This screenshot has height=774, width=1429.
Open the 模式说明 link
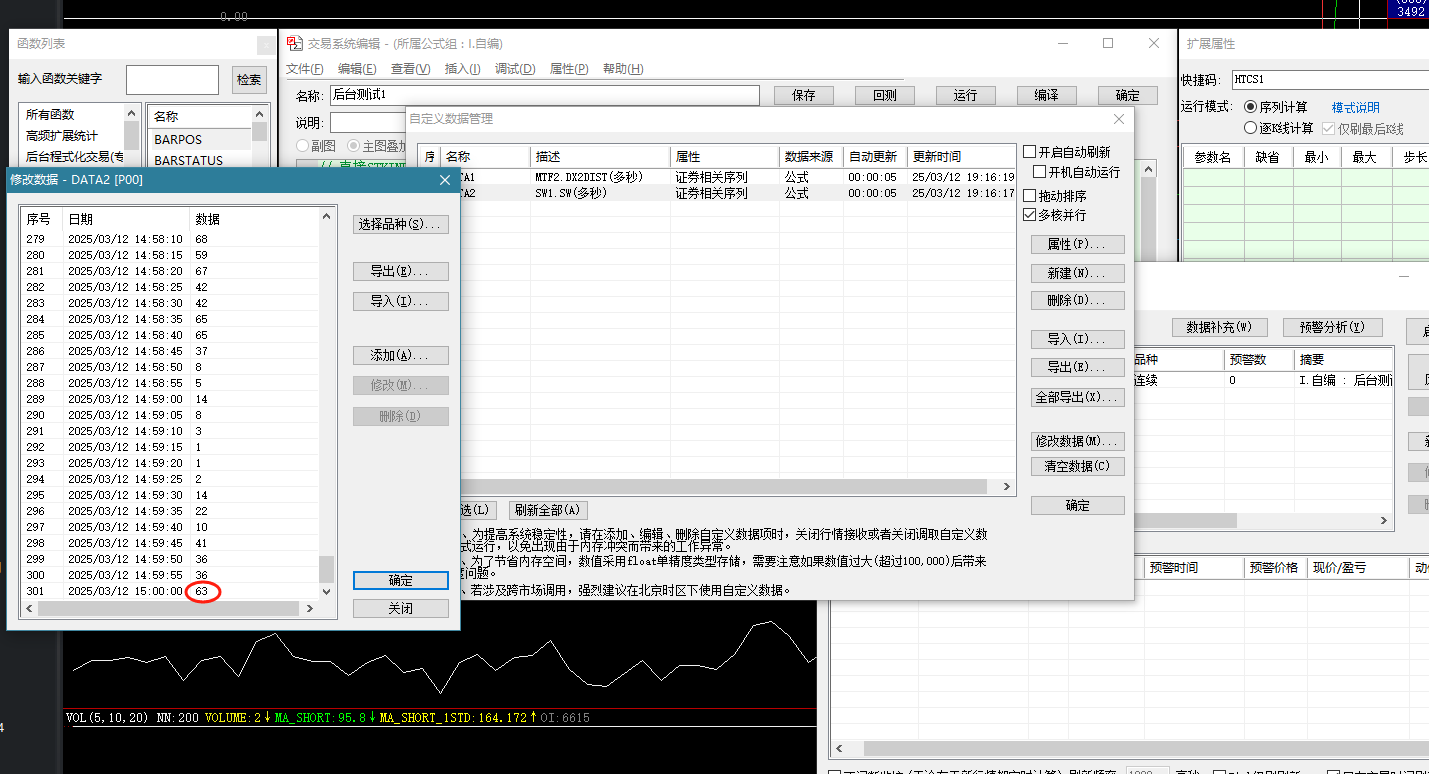pyautogui.click(x=1355, y=107)
